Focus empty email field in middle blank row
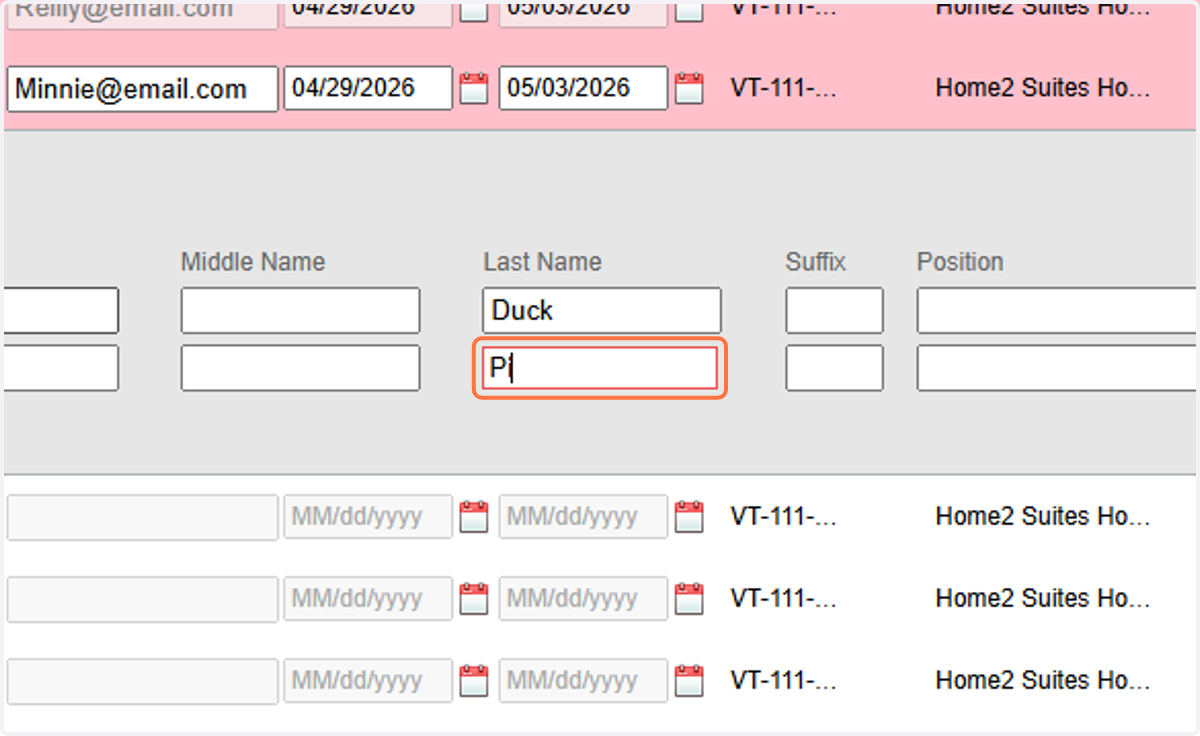1200x736 pixels. click(x=142, y=599)
